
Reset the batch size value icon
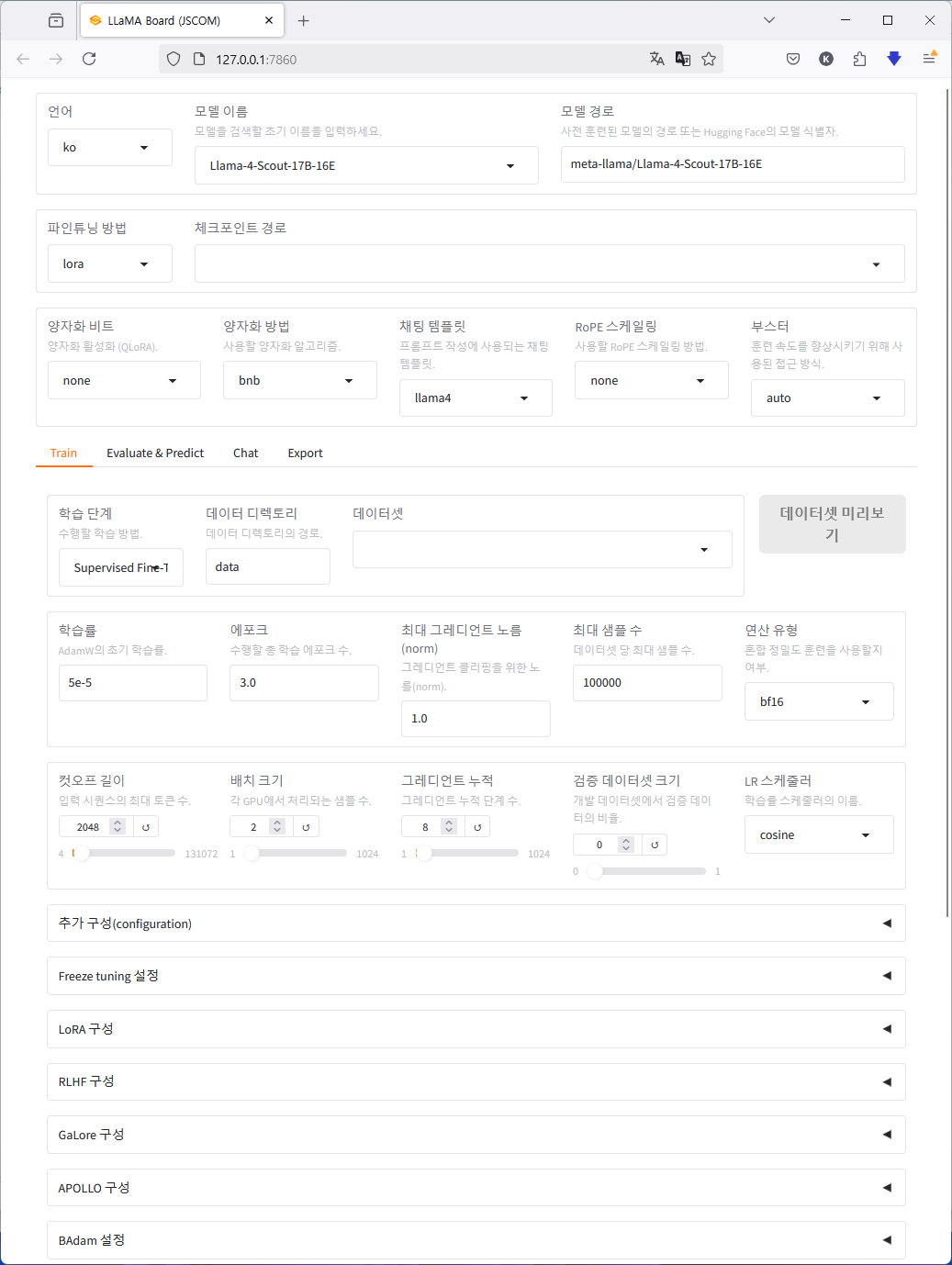307,827
